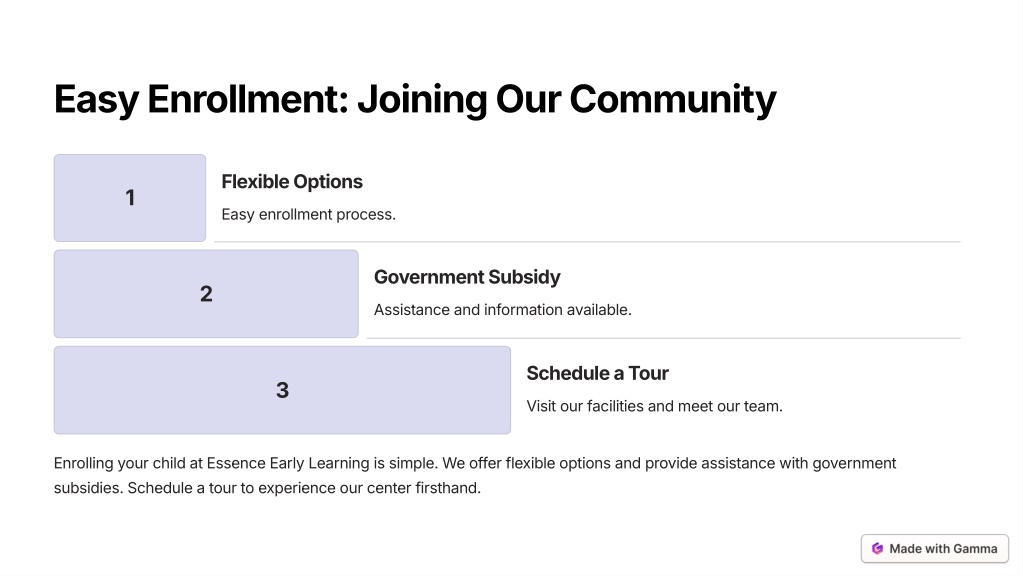Select Visit our facilities text
Viewport: 1023px width, 576px height.
[x=654, y=406]
